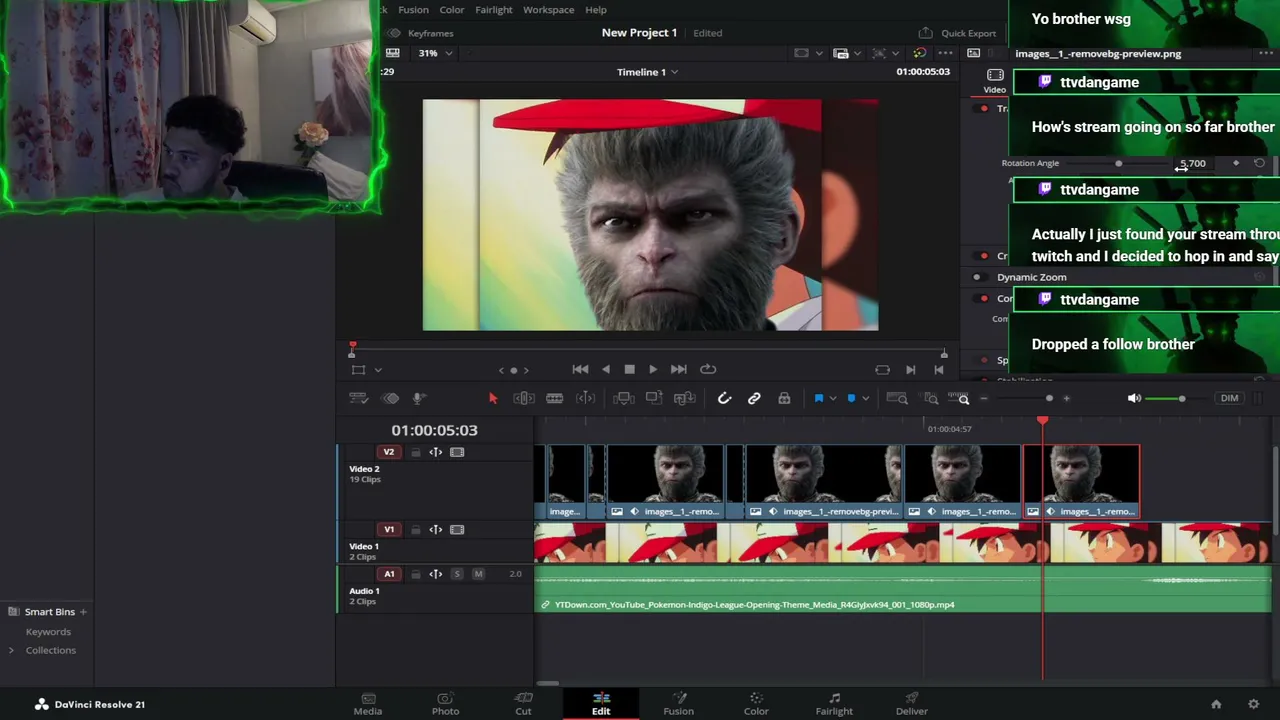Screen dimensions: 1280x720
Task: Go to first frame of timeline
Action: (580, 369)
